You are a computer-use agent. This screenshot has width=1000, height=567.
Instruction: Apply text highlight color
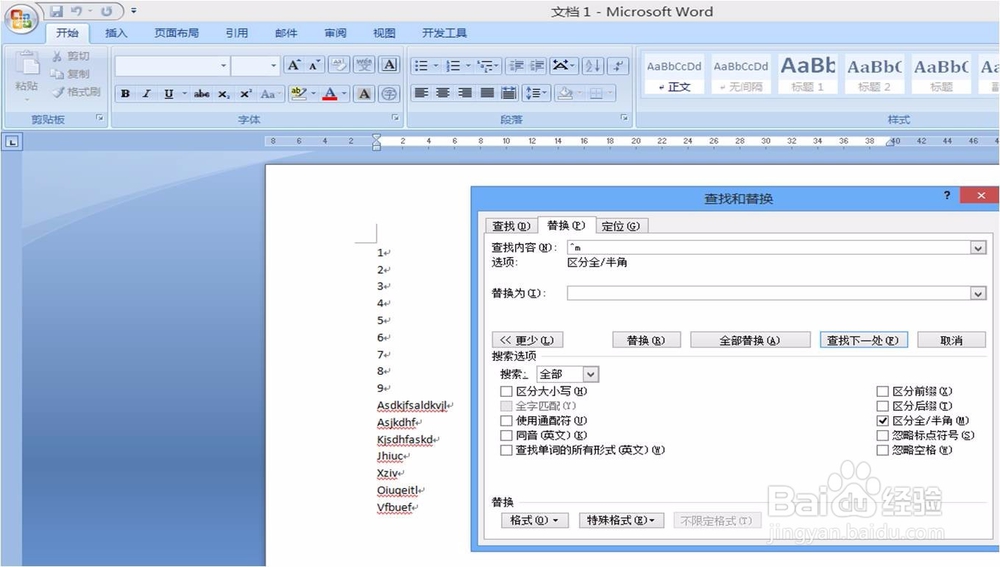click(x=297, y=94)
